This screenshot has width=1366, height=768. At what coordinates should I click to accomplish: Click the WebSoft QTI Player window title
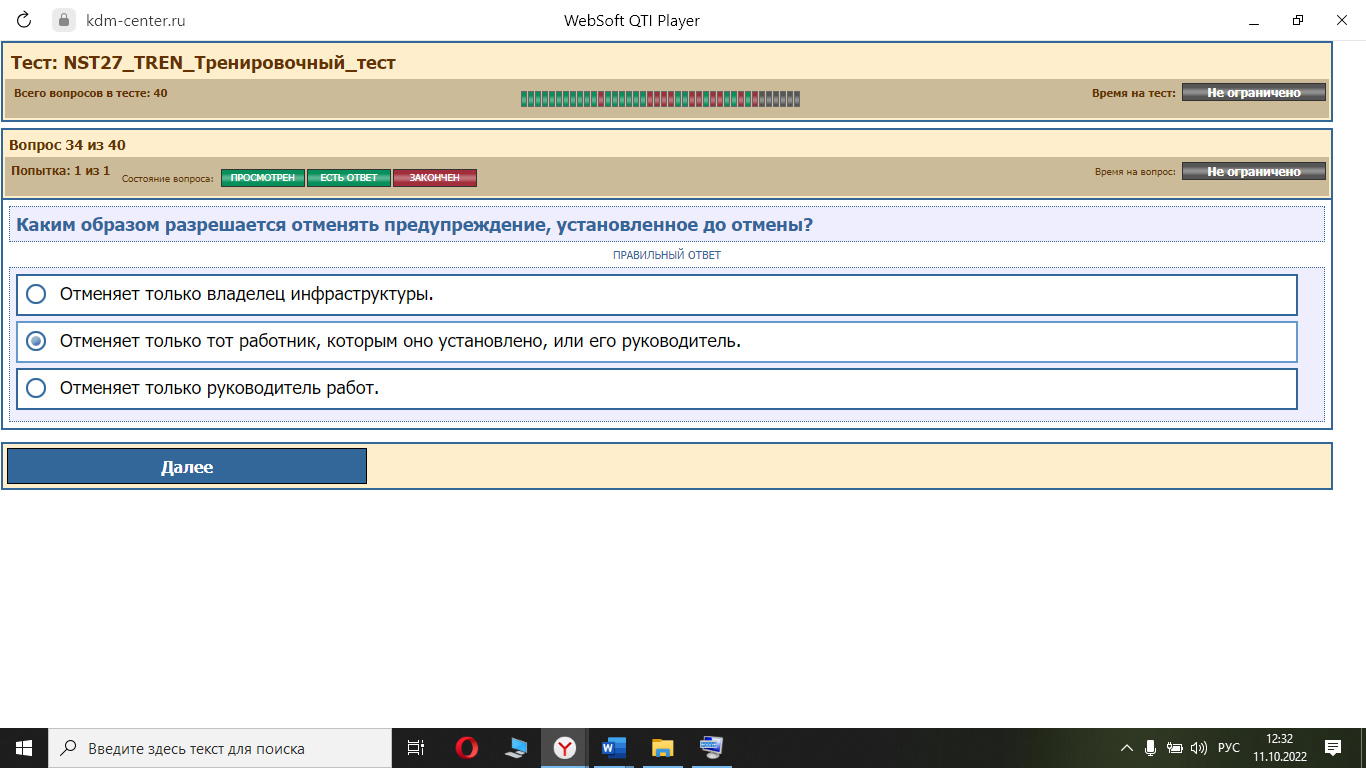632,20
